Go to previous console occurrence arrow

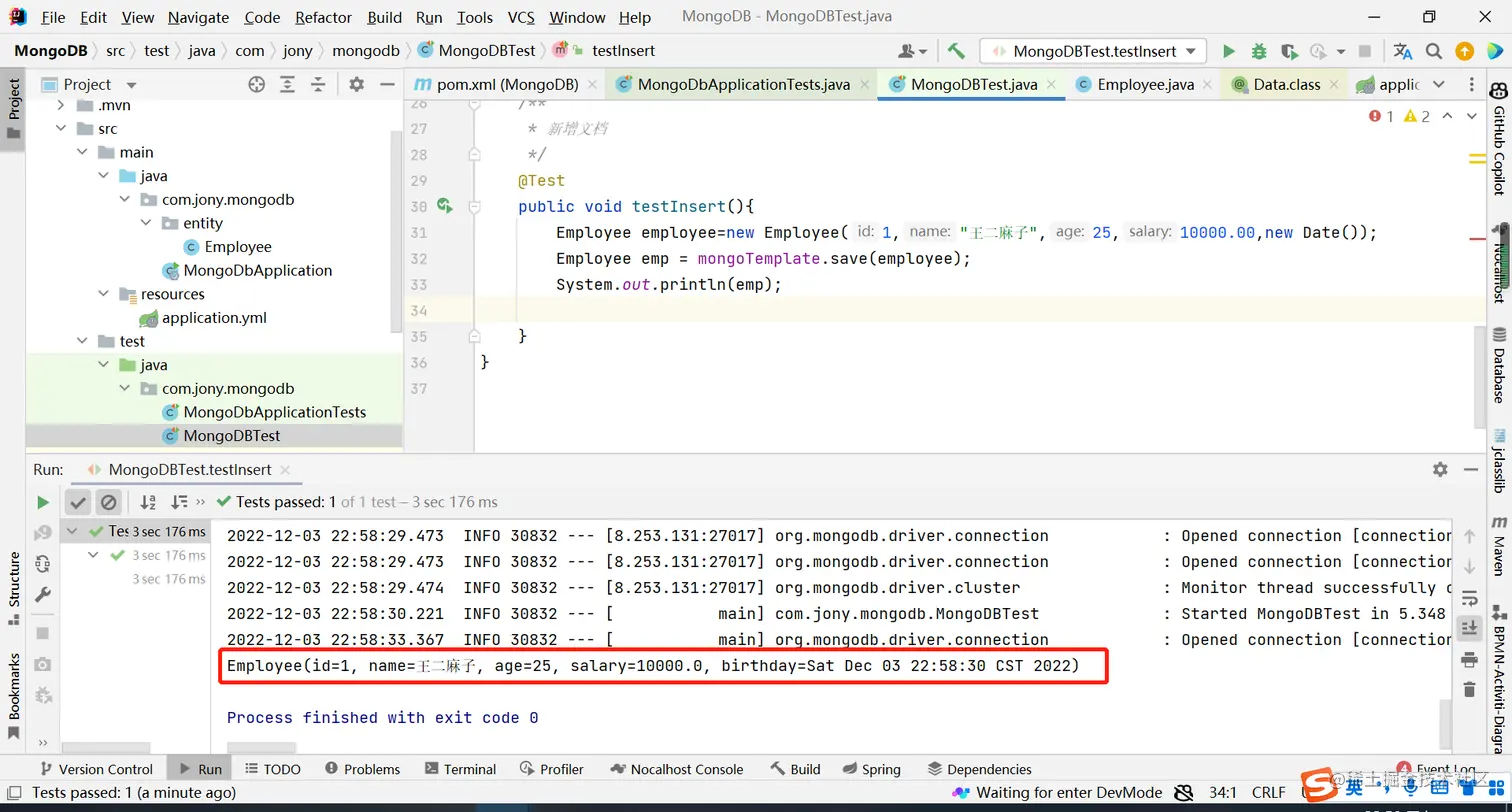[x=1469, y=537]
